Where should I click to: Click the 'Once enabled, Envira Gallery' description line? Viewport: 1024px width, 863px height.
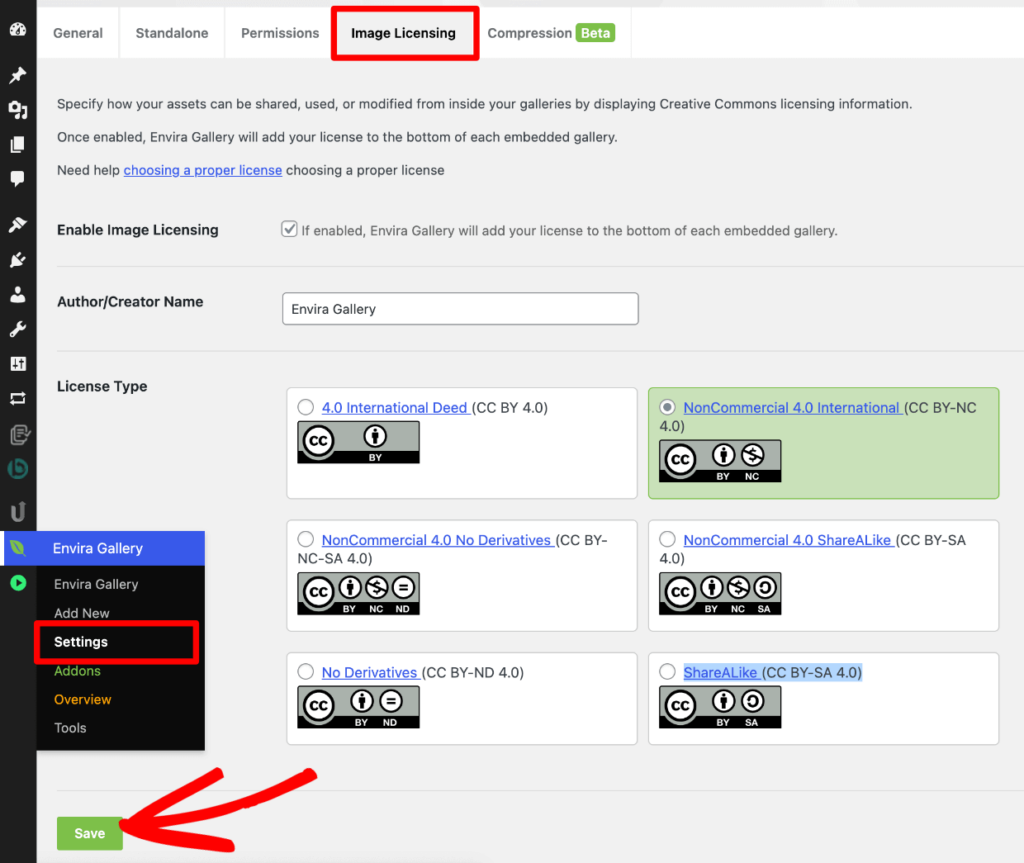tap(337, 137)
